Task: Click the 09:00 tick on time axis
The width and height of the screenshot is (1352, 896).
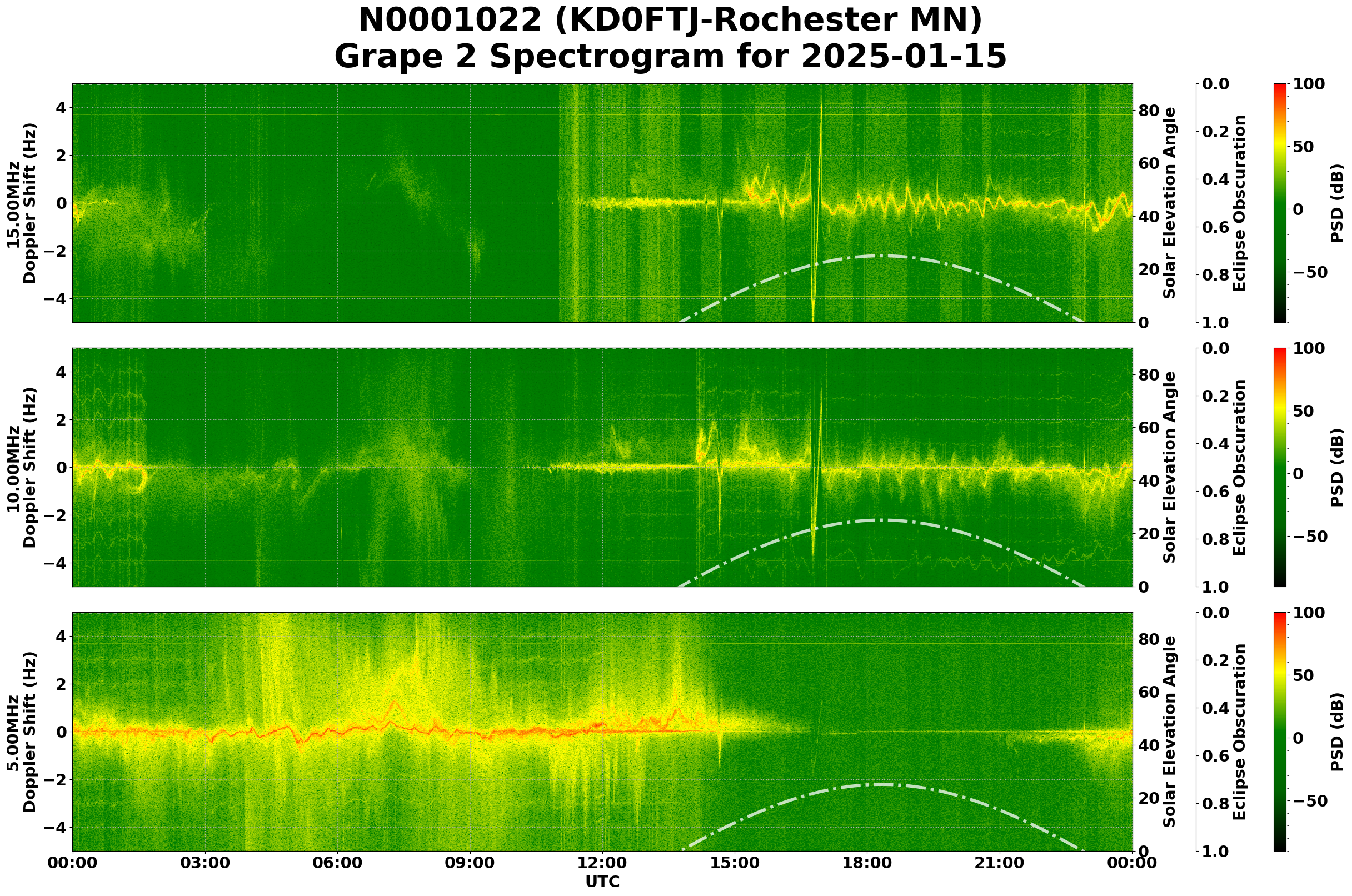Action: pyautogui.click(x=470, y=863)
